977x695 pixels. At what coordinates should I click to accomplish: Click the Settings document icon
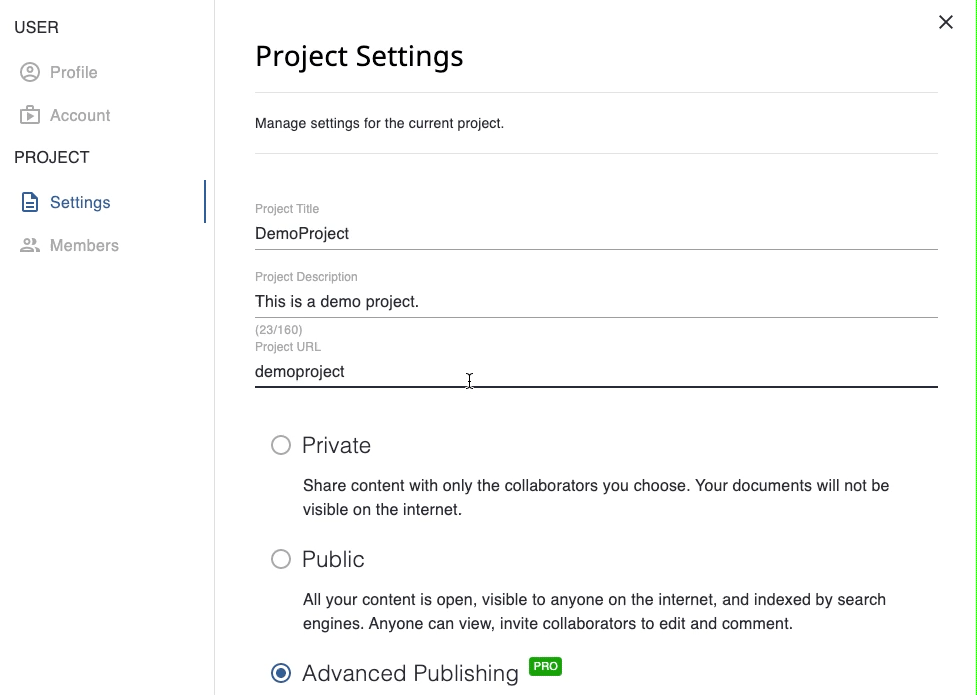click(30, 202)
